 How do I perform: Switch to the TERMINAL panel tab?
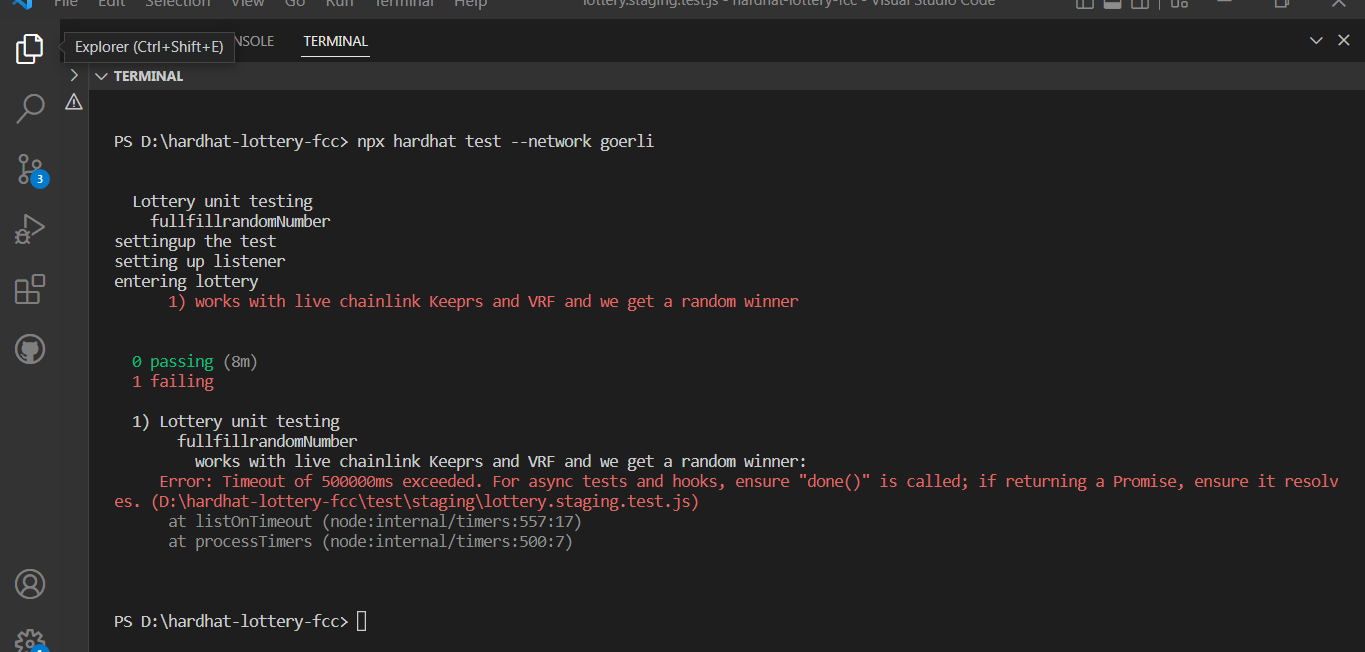pos(336,42)
